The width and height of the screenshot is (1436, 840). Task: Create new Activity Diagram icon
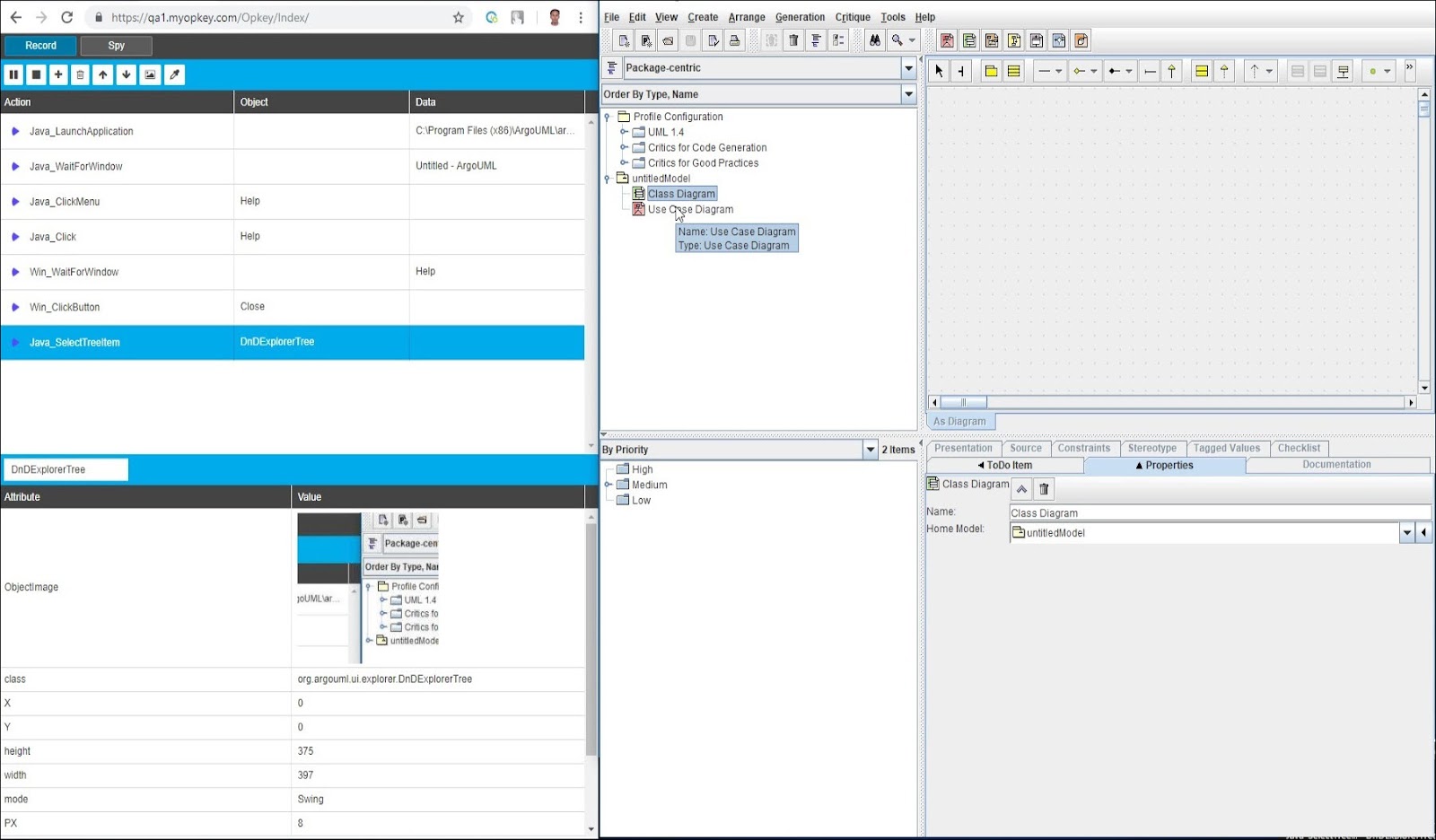[1059, 40]
